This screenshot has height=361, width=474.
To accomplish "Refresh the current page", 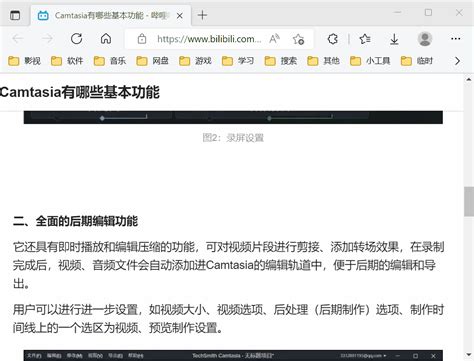I will pyautogui.click(x=76, y=39).
